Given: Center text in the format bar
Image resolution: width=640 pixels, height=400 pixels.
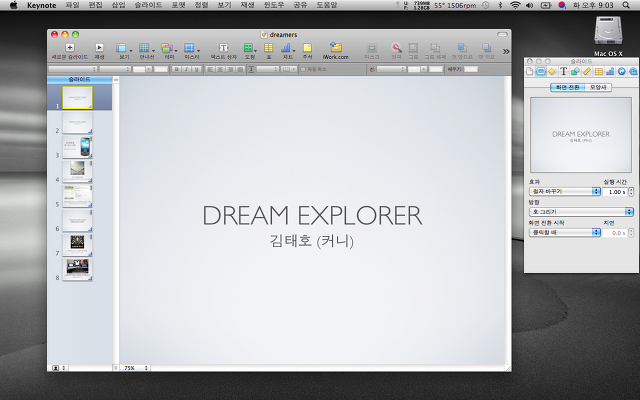Looking at the screenshot, I should [220, 69].
